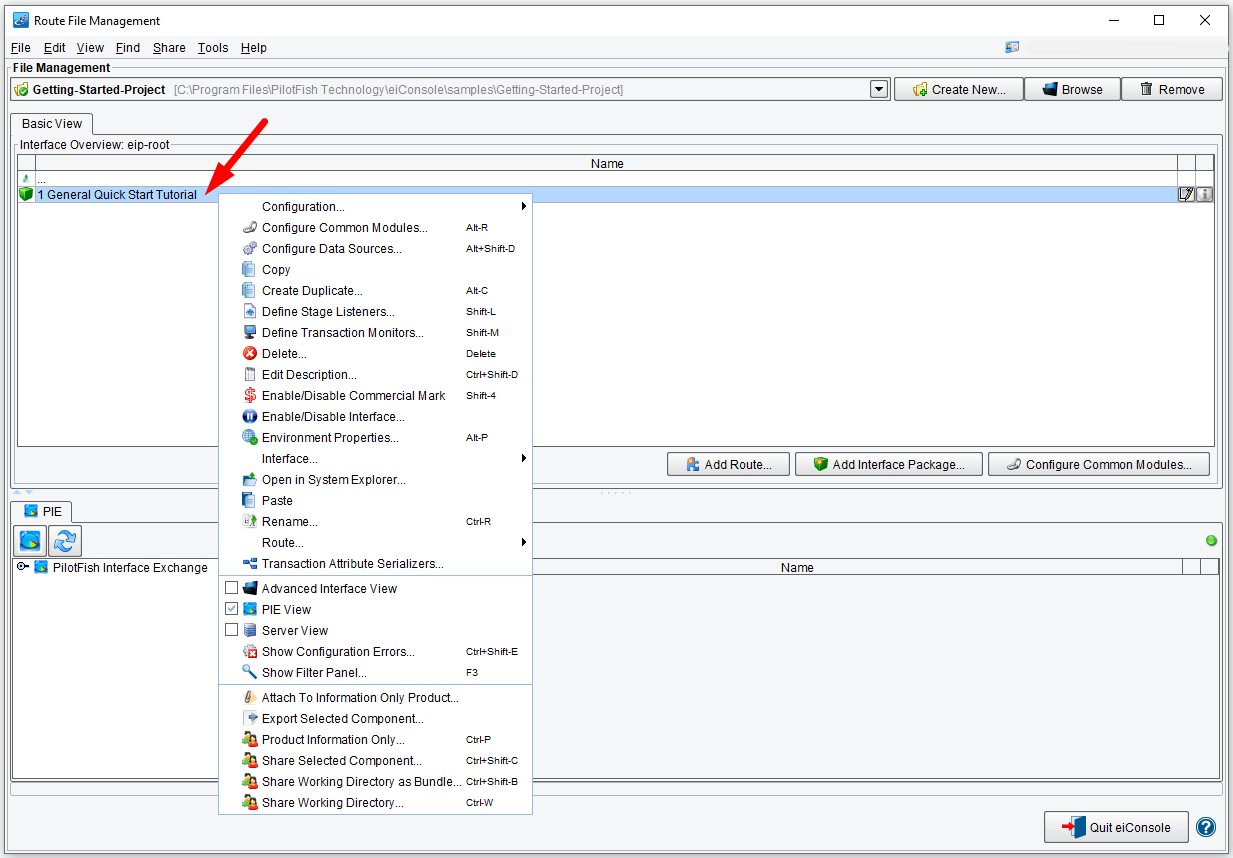The image size is (1233, 858).
Task: Choose the Edit Description icon
Action: tap(250, 375)
